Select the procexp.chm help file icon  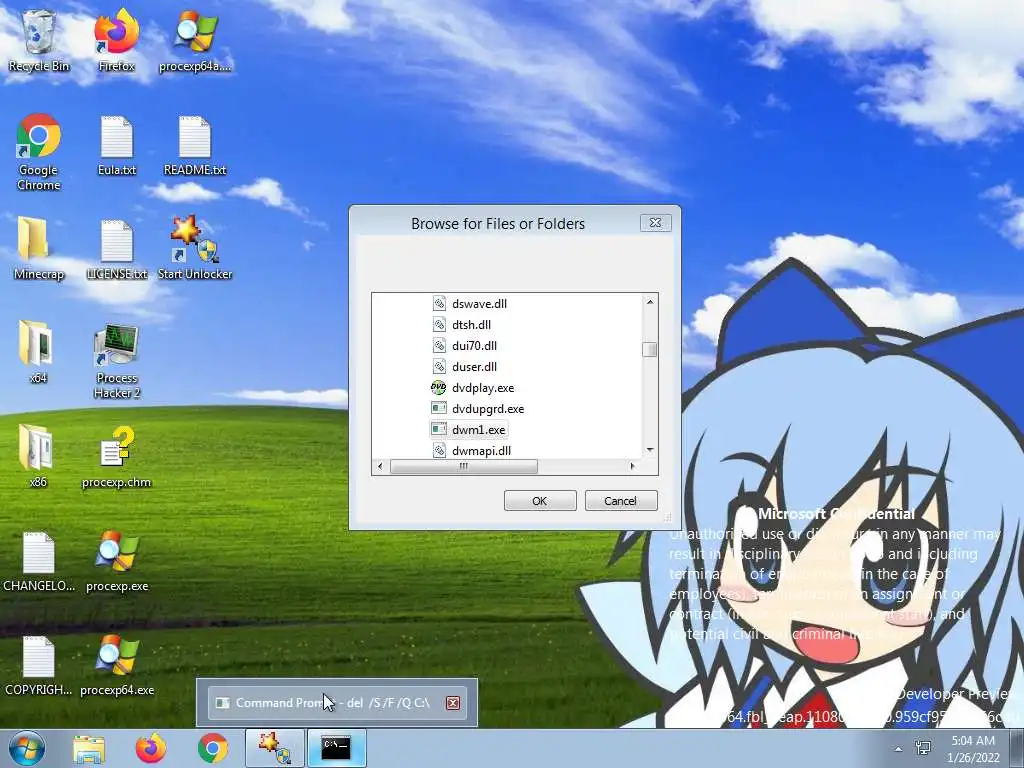pyautogui.click(x=116, y=455)
